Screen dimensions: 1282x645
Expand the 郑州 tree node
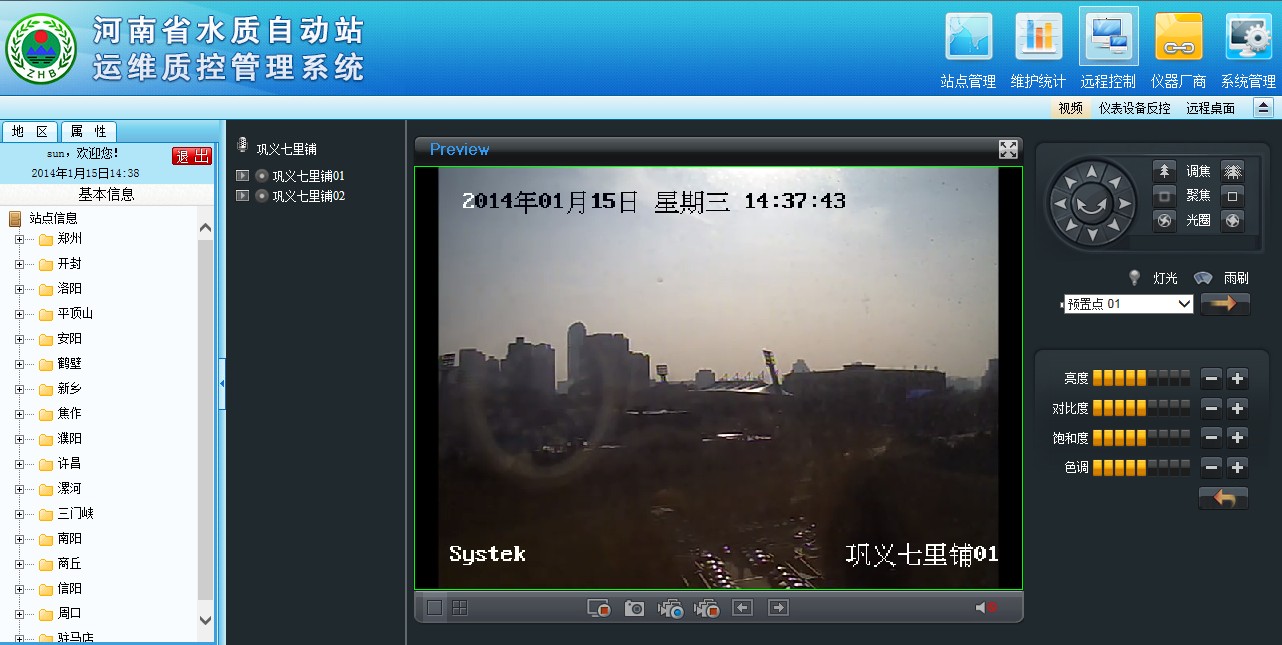point(19,239)
